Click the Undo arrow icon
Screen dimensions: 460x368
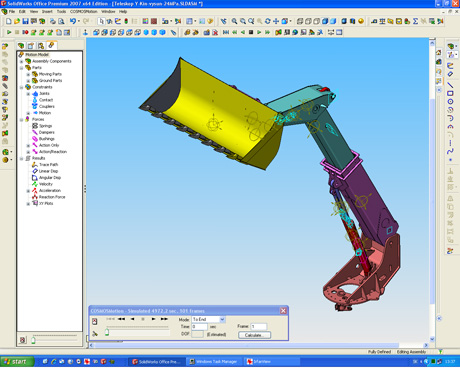(x=72, y=21)
